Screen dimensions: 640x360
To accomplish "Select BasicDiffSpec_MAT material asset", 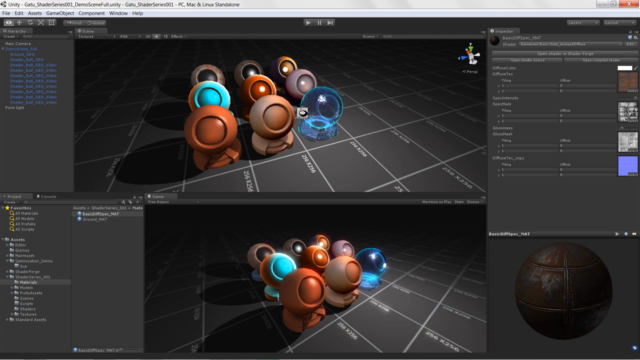I will 100,214.
